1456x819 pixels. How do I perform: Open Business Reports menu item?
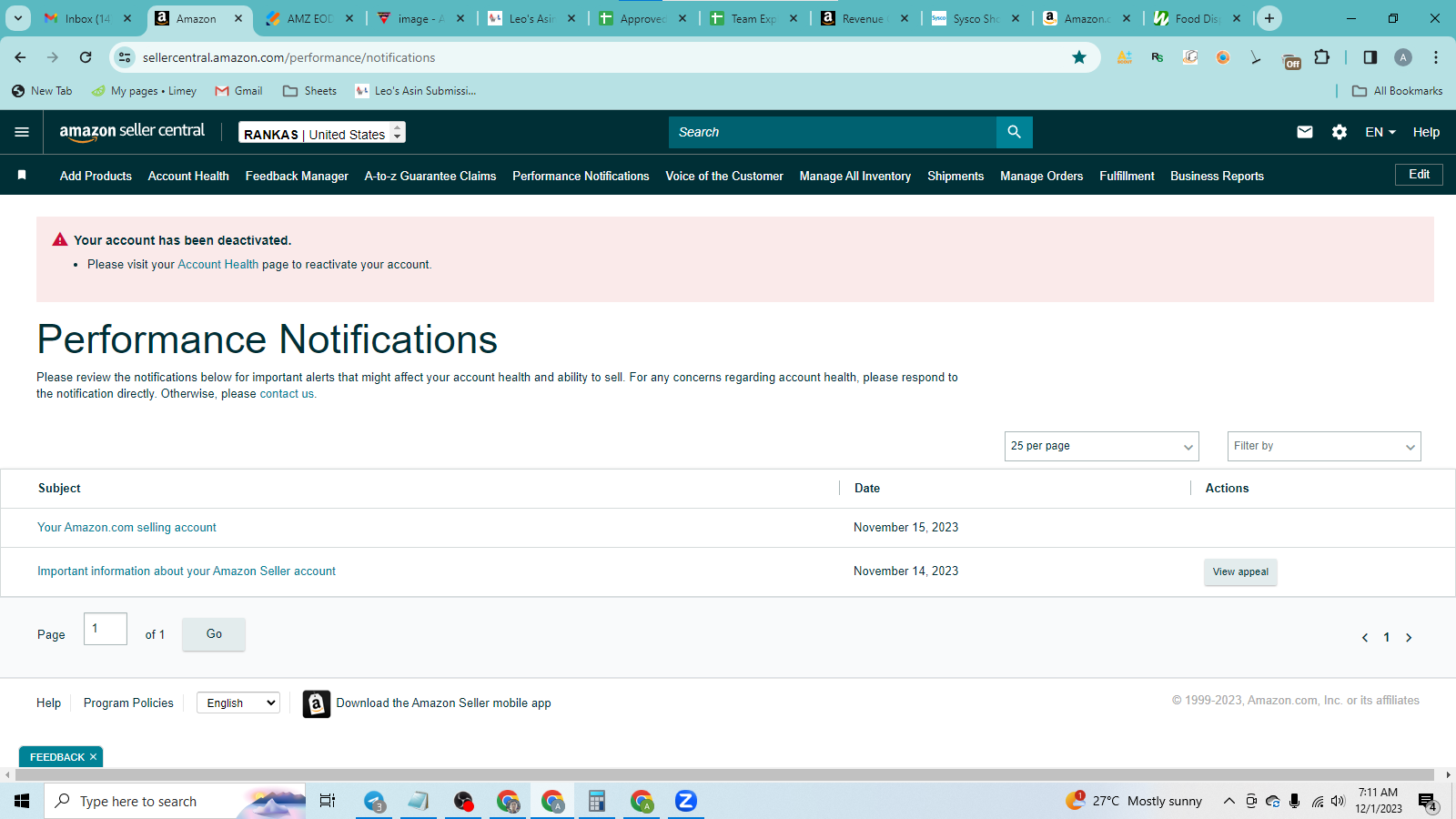click(x=1217, y=176)
